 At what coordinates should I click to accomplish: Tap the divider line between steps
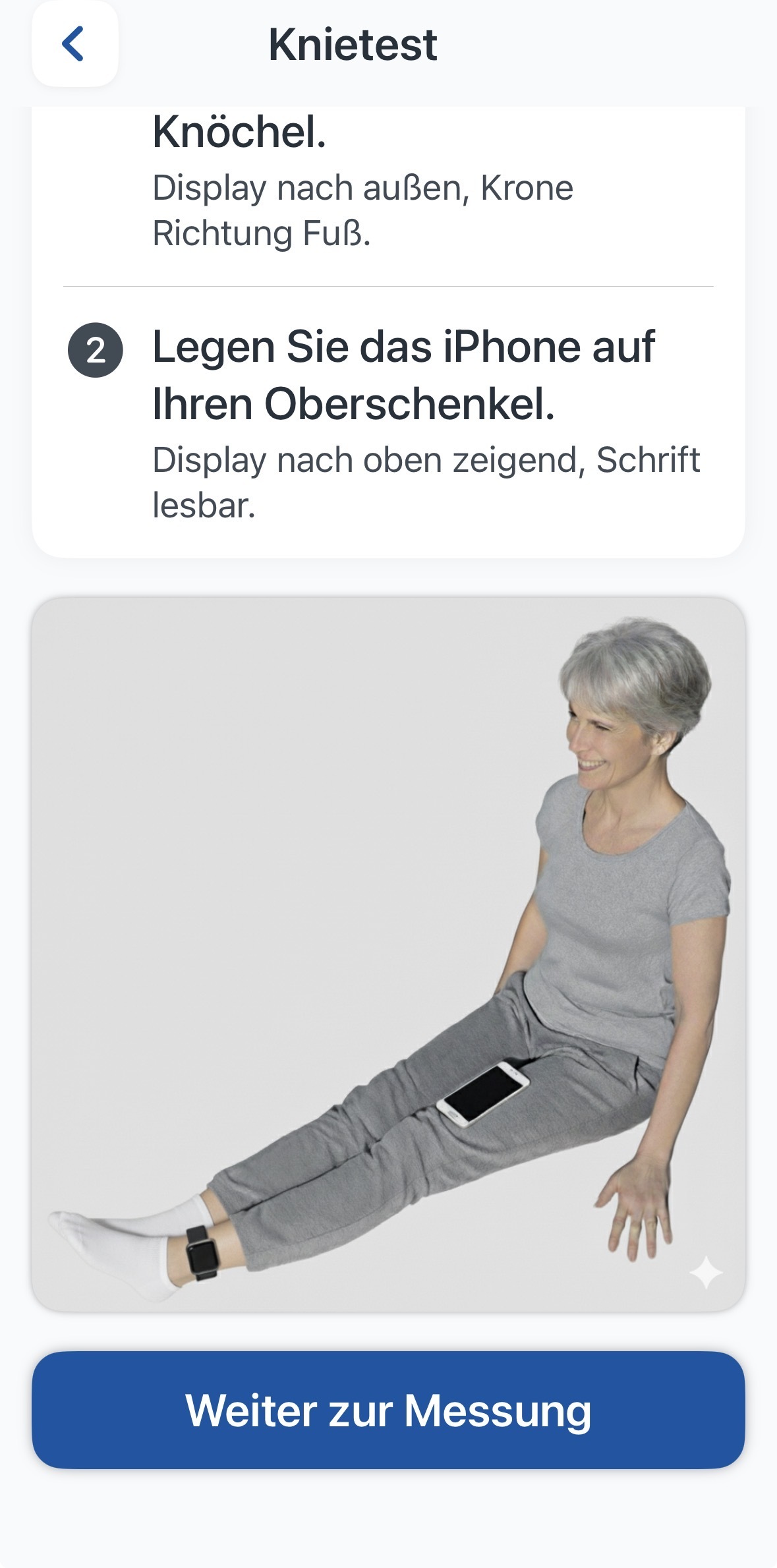tap(388, 286)
